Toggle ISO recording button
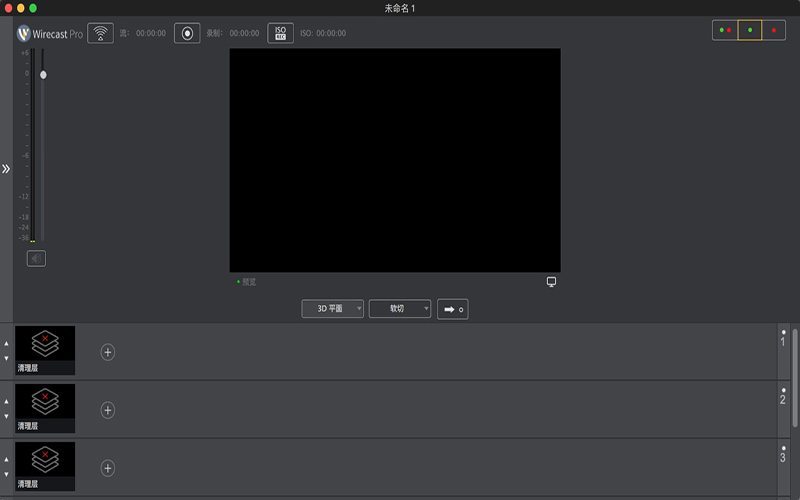 pos(281,33)
